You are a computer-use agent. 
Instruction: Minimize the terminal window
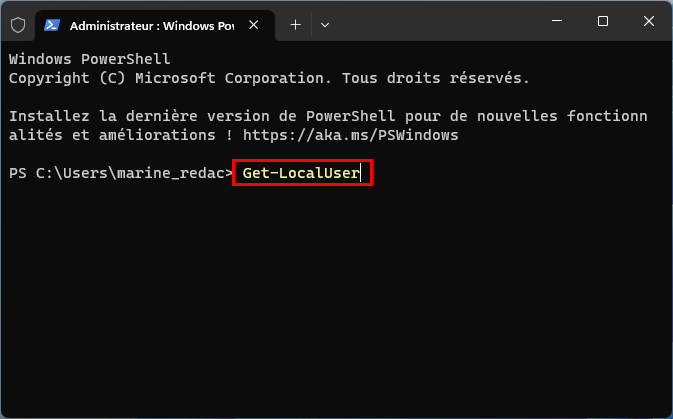point(557,21)
